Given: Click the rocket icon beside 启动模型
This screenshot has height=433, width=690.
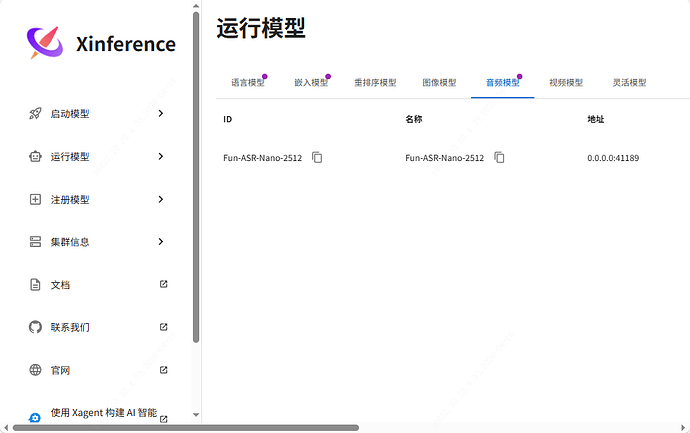Looking at the screenshot, I should point(35,114).
